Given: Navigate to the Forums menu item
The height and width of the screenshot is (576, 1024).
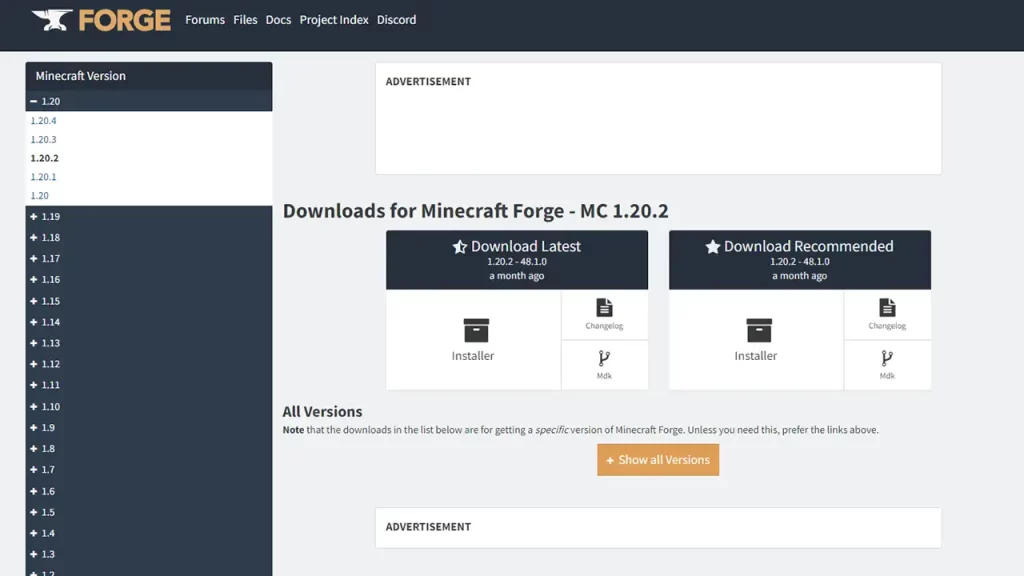Looking at the screenshot, I should click(205, 19).
